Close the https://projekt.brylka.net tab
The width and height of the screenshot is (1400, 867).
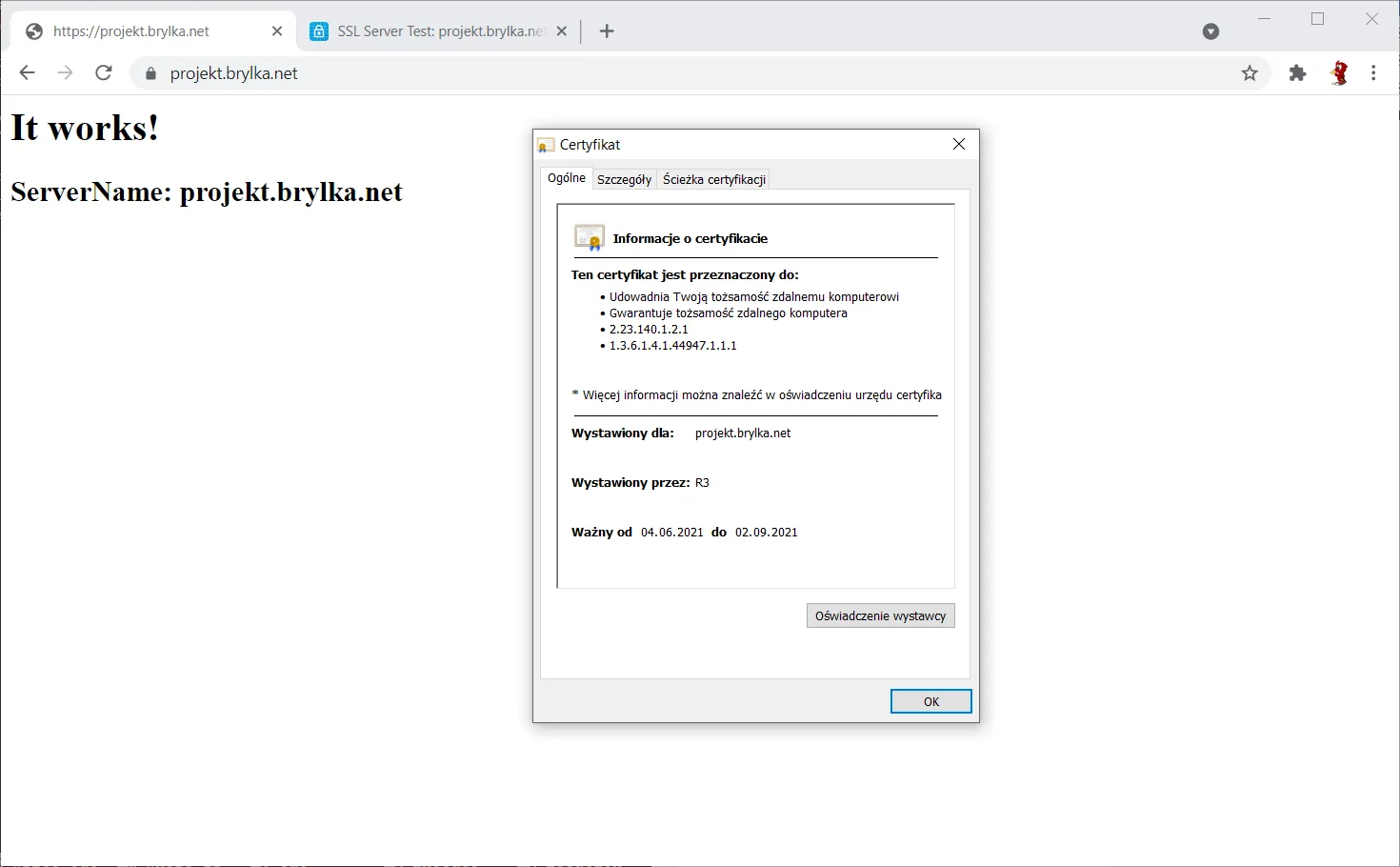point(277,31)
